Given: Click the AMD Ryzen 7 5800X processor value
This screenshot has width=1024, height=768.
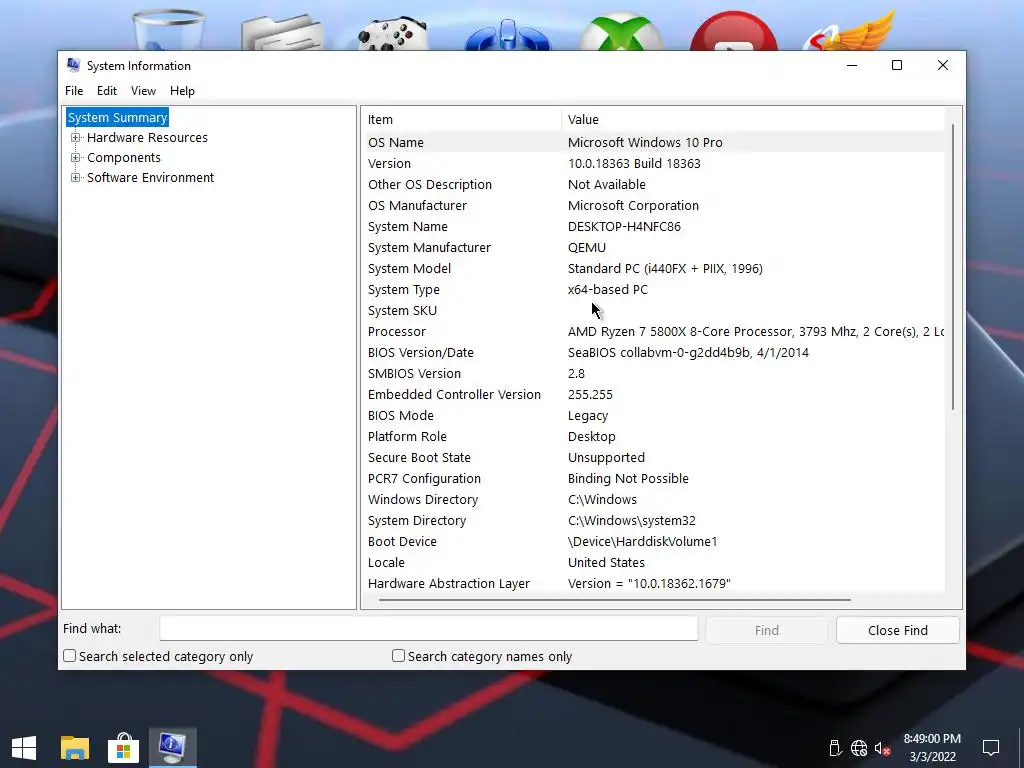Looking at the screenshot, I should (756, 331).
